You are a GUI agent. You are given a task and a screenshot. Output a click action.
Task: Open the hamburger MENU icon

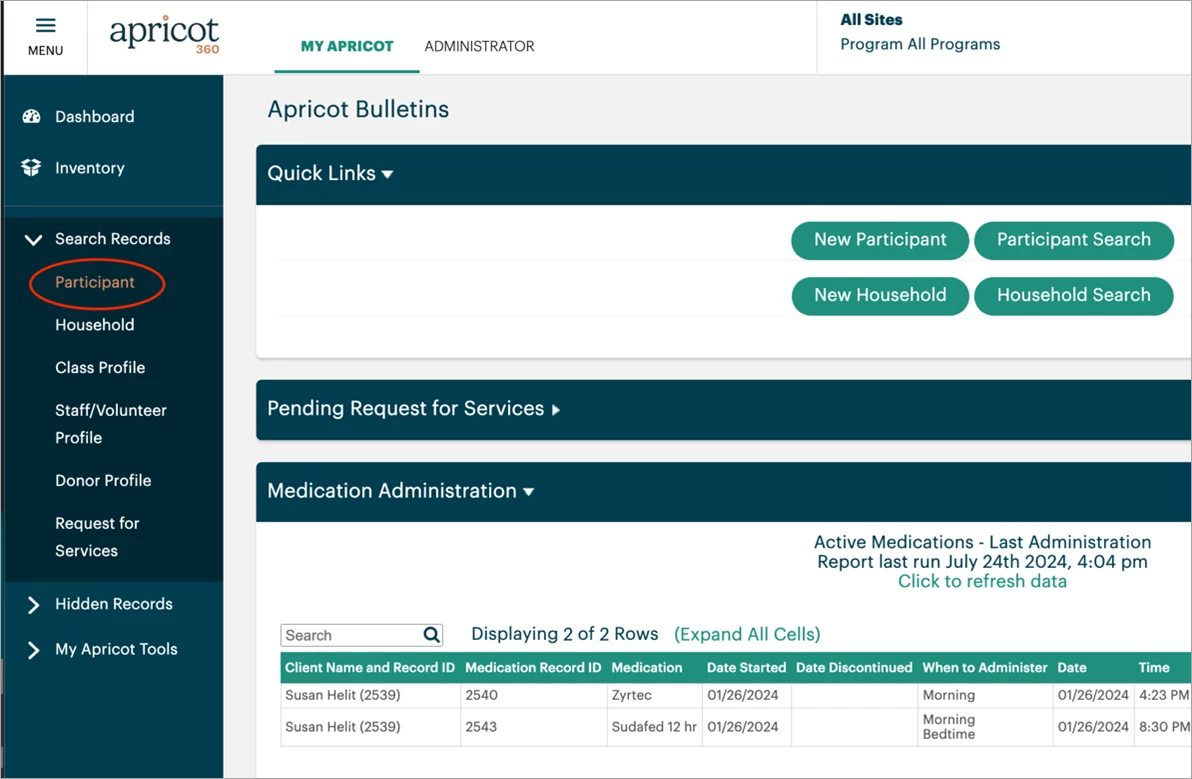pyautogui.click(x=46, y=26)
